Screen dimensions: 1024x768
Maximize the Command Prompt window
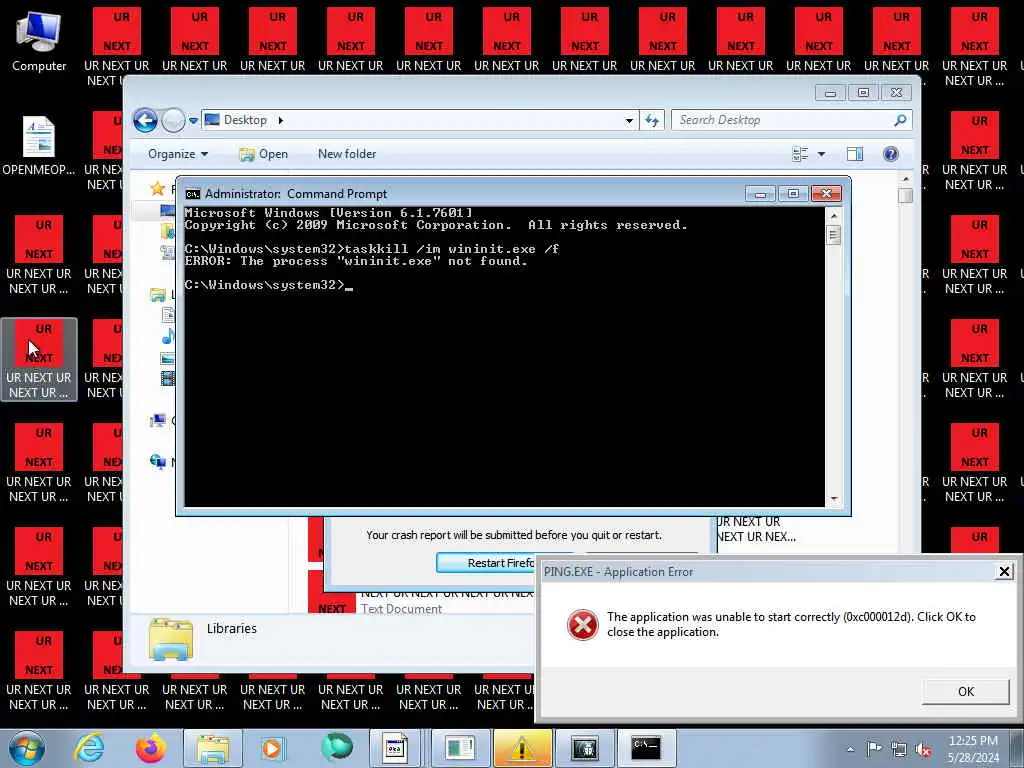(793, 194)
